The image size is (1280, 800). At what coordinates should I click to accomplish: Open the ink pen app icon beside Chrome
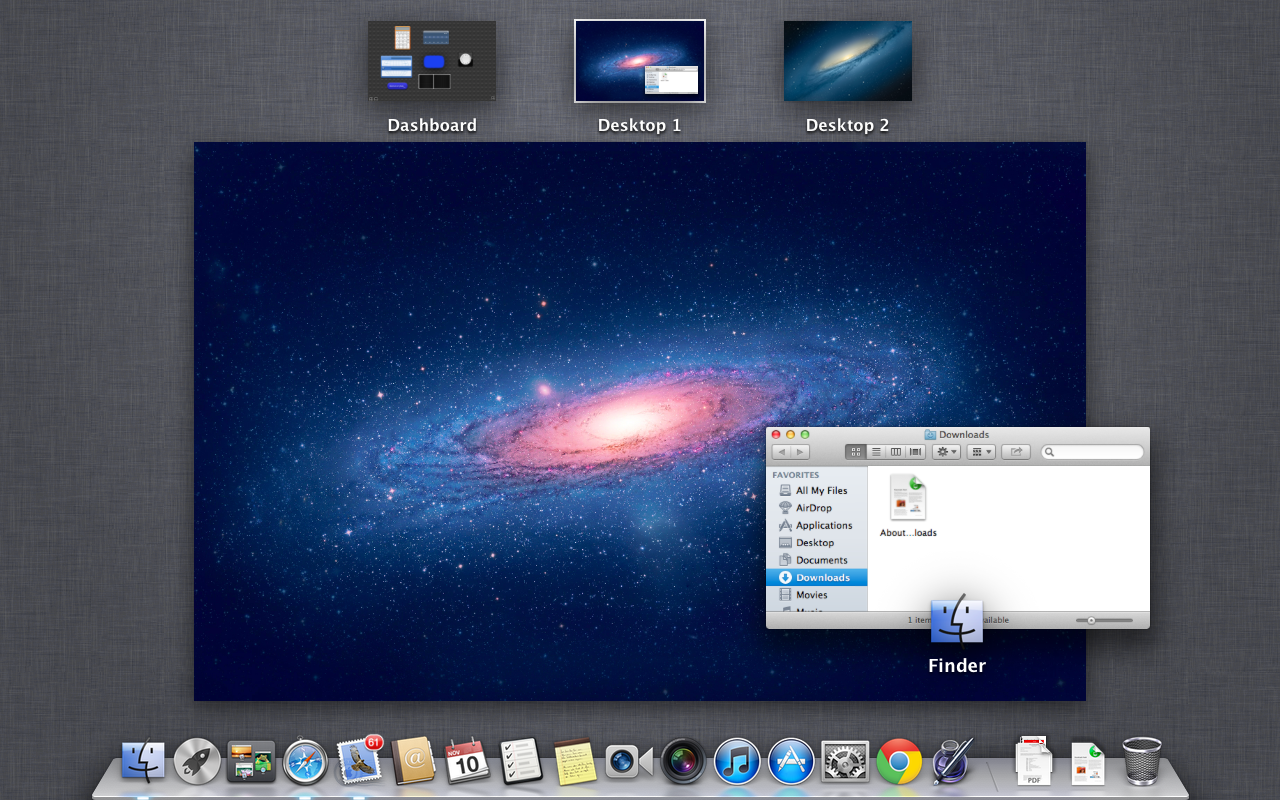[x=952, y=762]
